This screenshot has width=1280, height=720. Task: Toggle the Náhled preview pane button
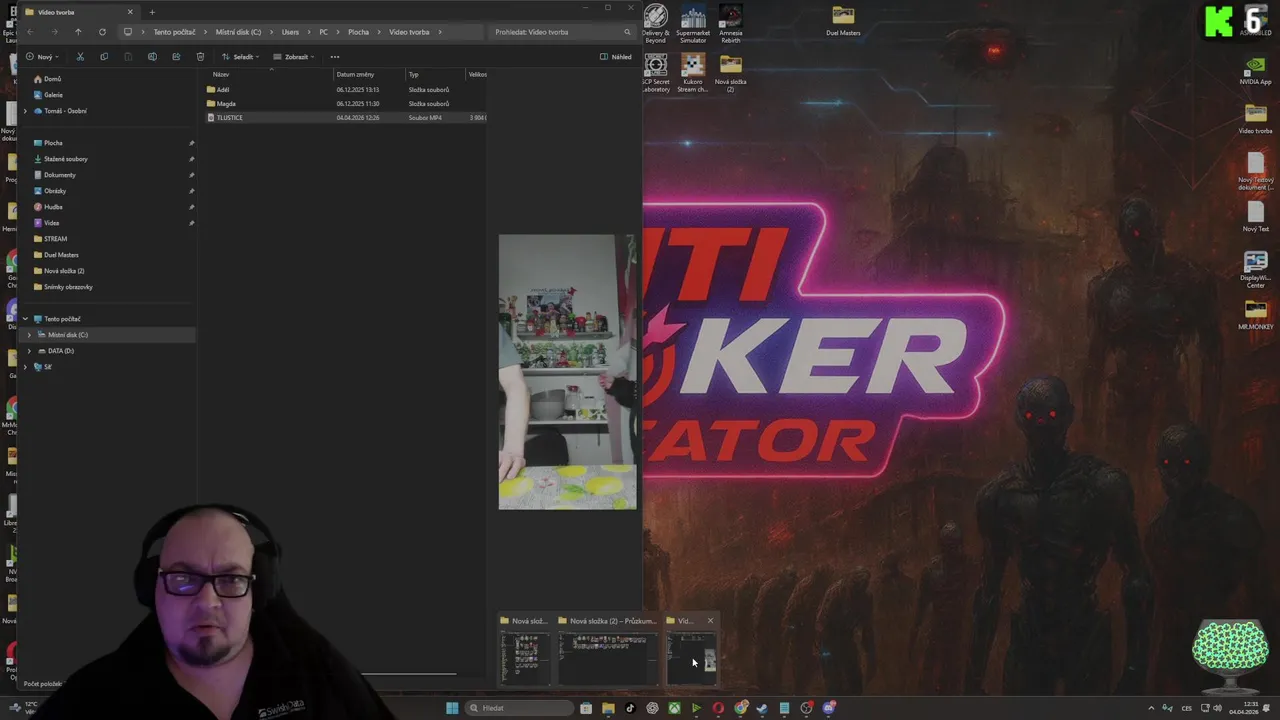tap(616, 57)
